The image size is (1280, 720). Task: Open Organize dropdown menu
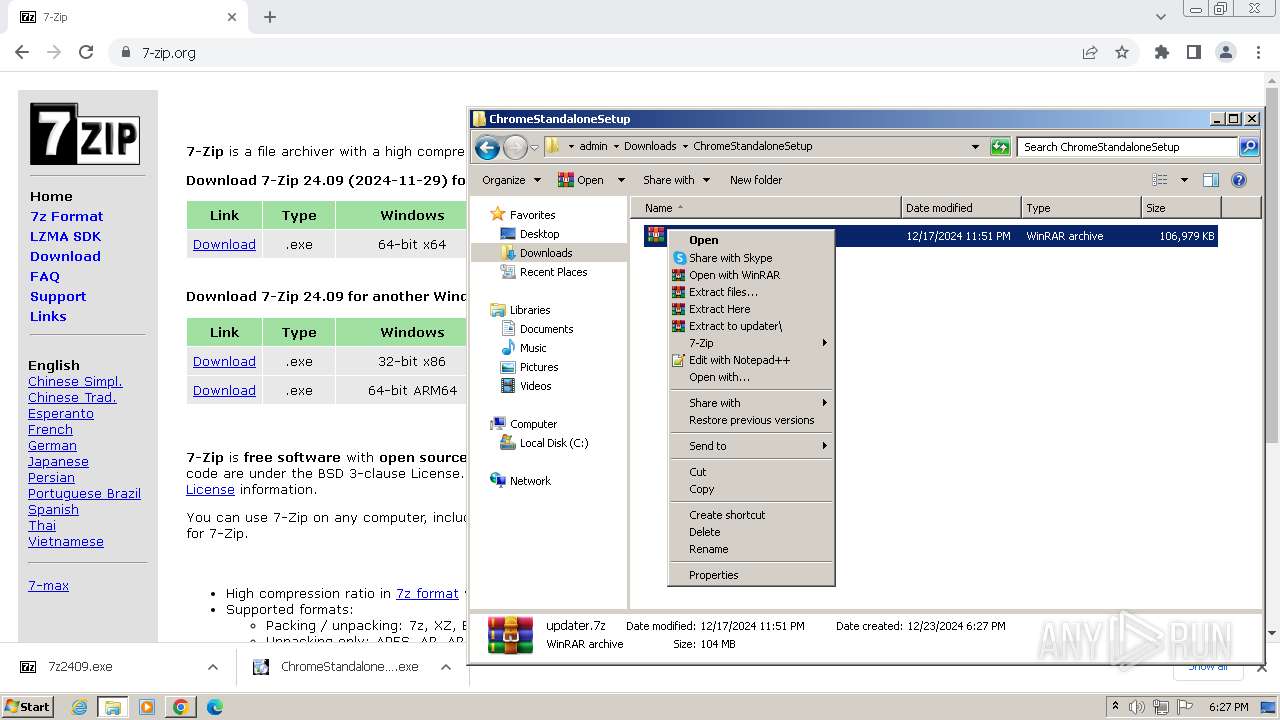click(x=511, y=180)
